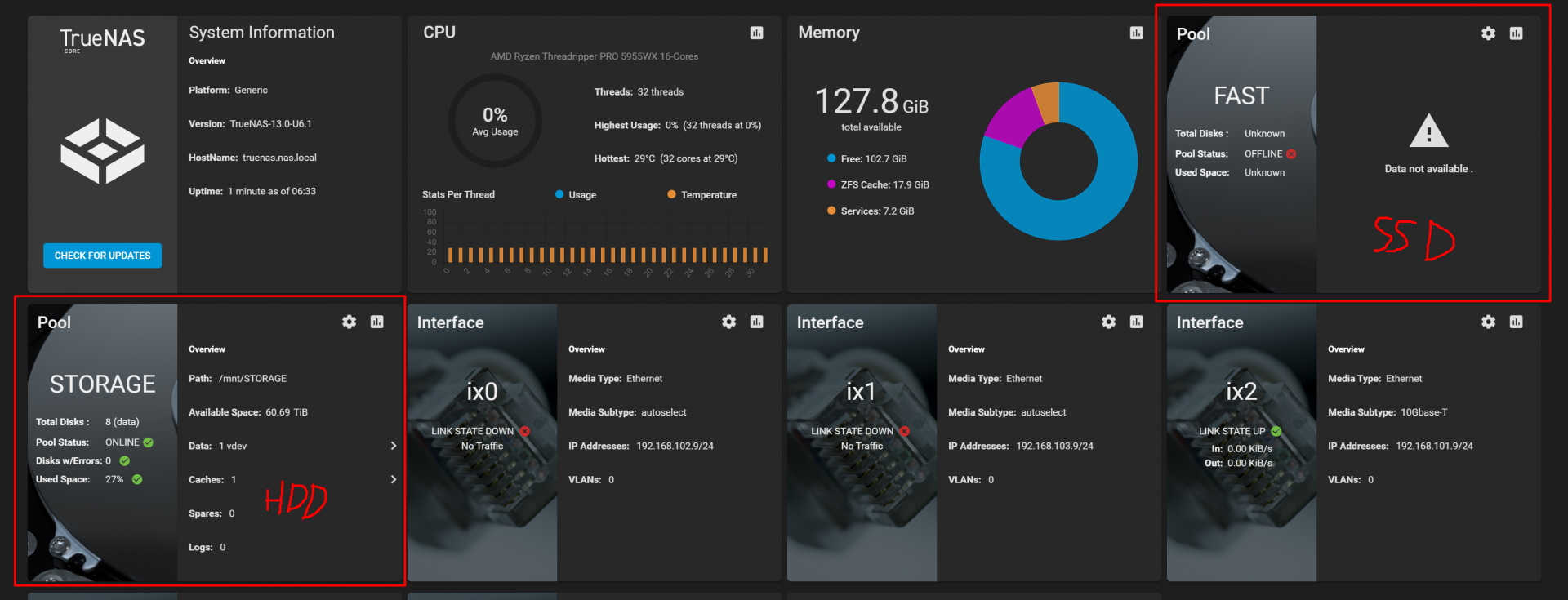
Task: Expand STORAGE pool Data vdev arrow
Action: click(x=394, y=446)
